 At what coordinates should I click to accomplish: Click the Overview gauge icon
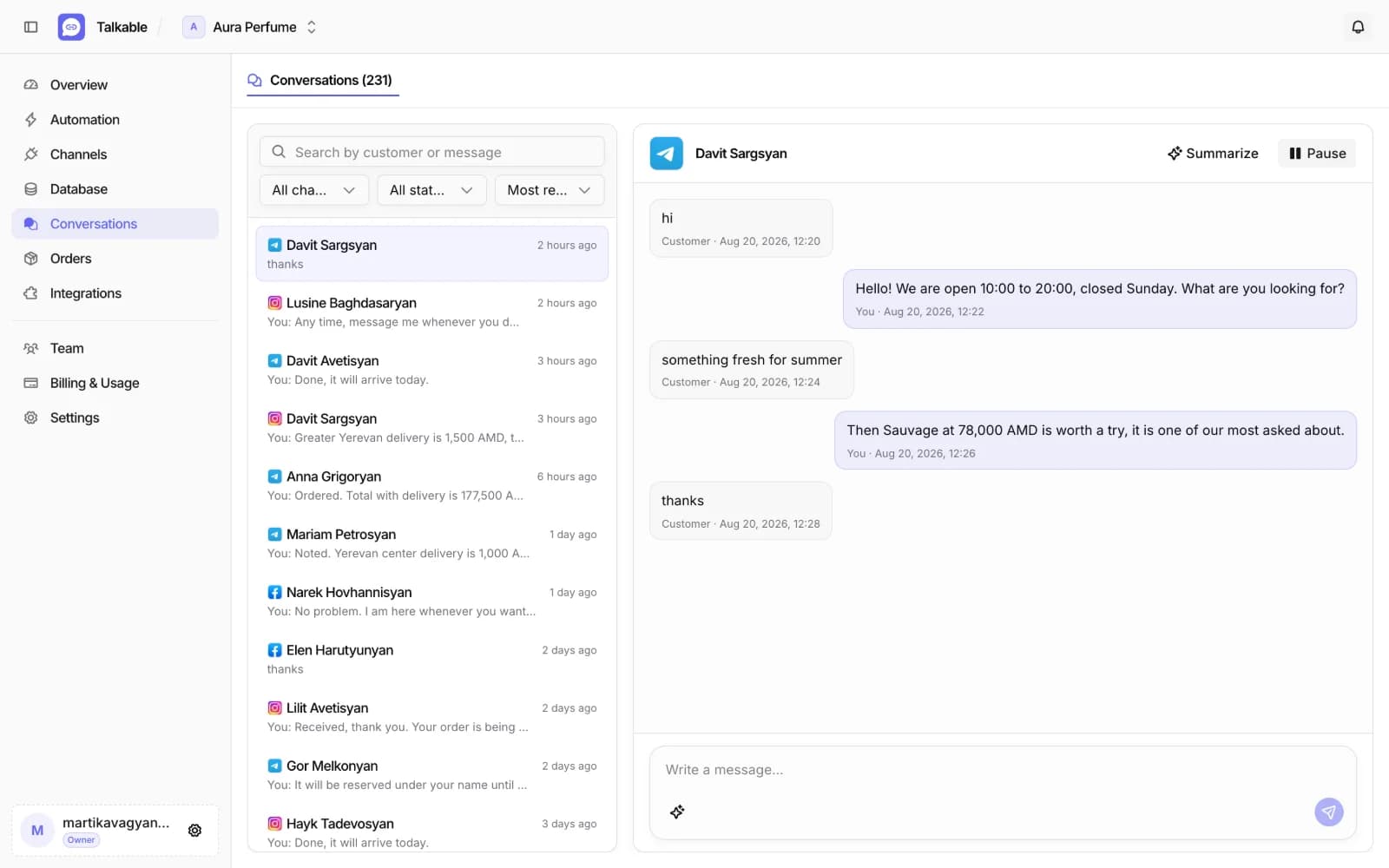point(31,85)
